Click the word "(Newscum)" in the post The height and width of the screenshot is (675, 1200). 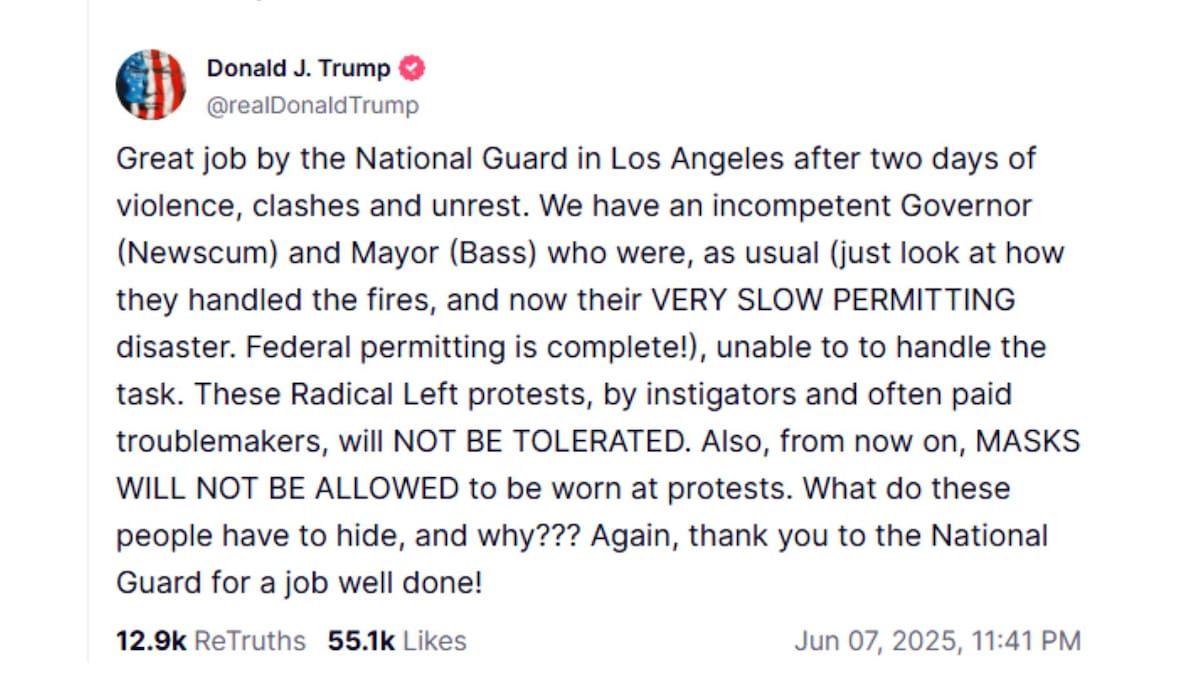click(x=196, y=253)
